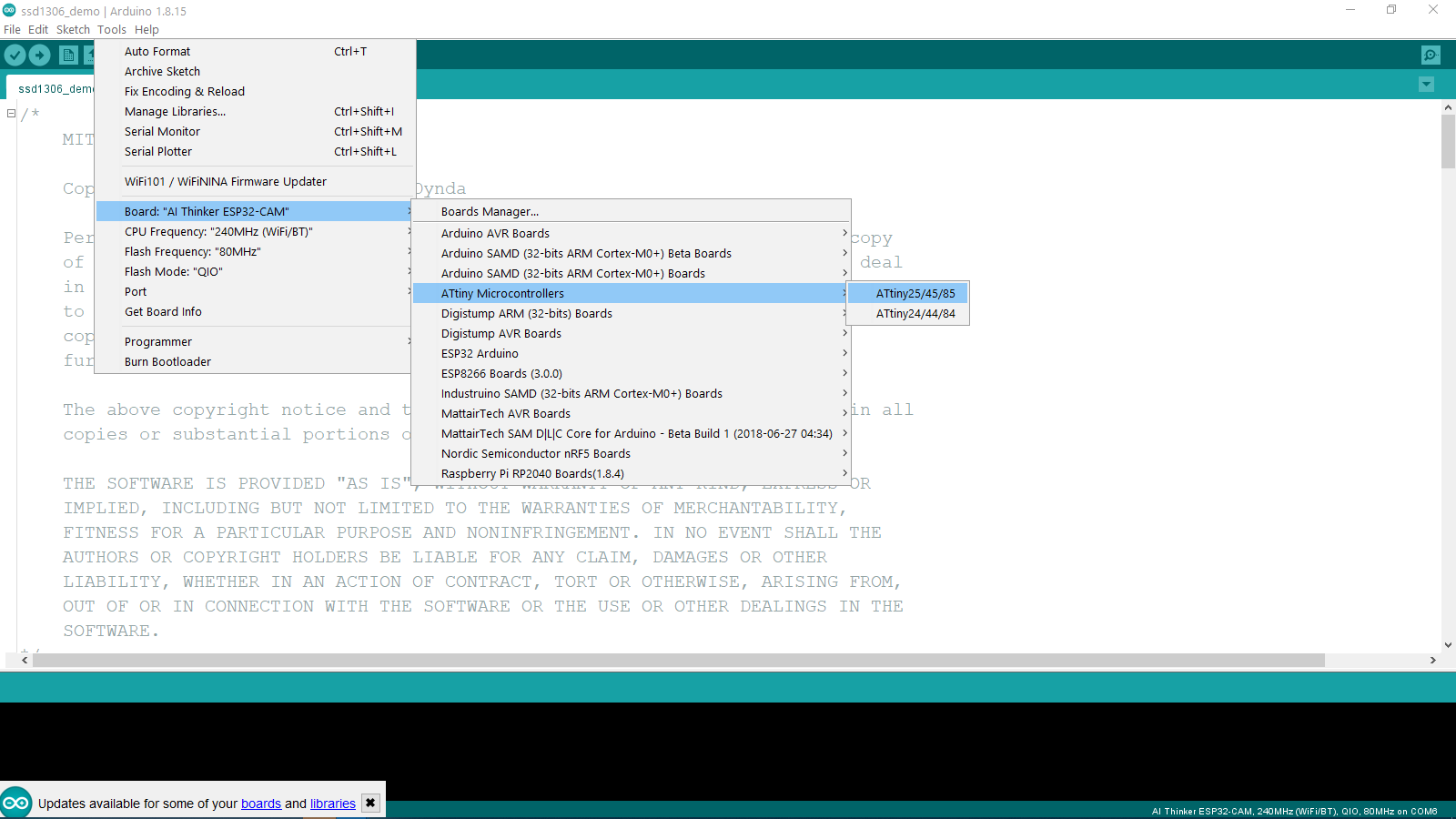
Task: Expand Arduino AVR Boards group
Action: point(632,234)
